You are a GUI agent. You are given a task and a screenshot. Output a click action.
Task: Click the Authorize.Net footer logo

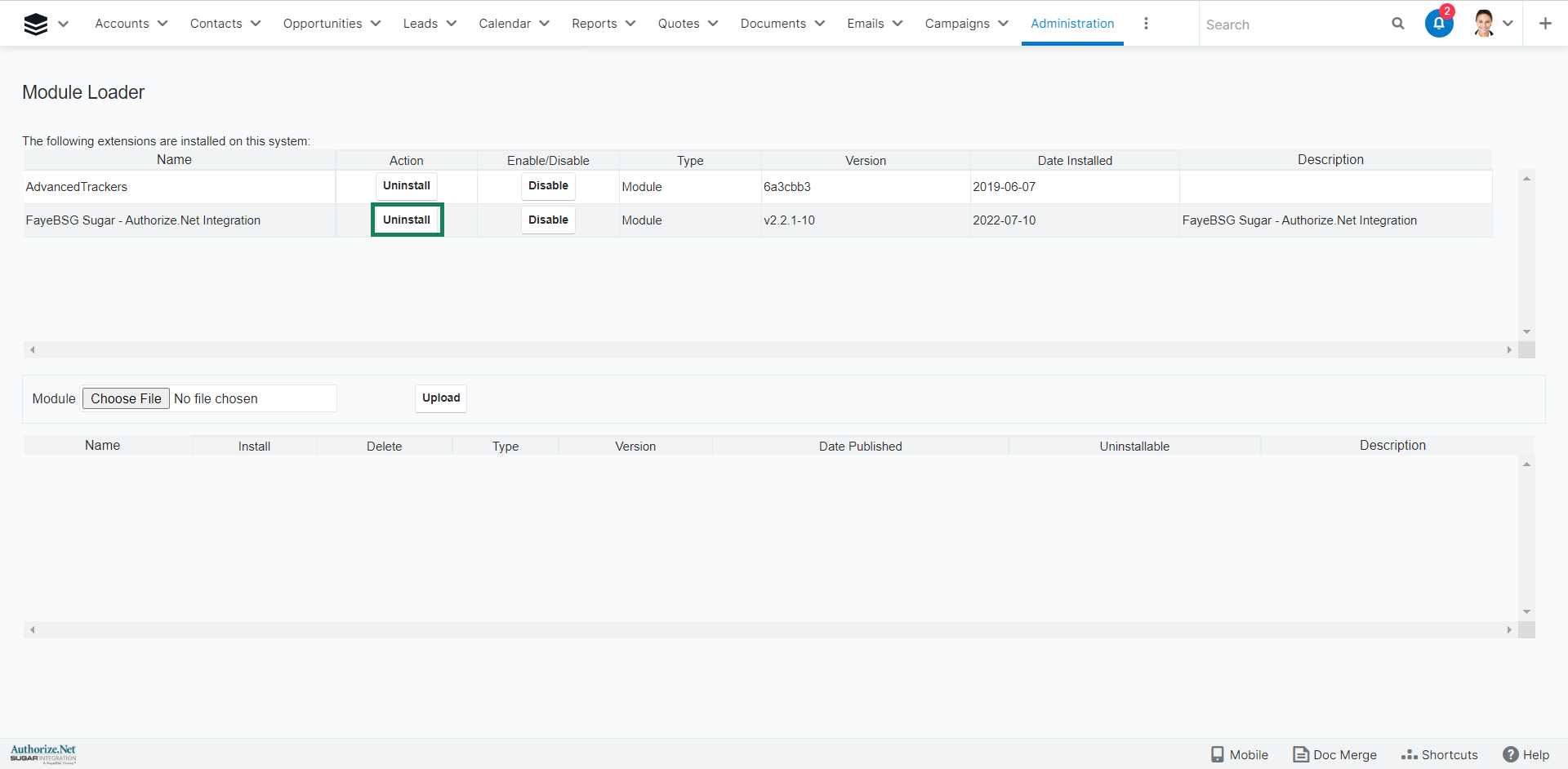click(x=43, y=753)
